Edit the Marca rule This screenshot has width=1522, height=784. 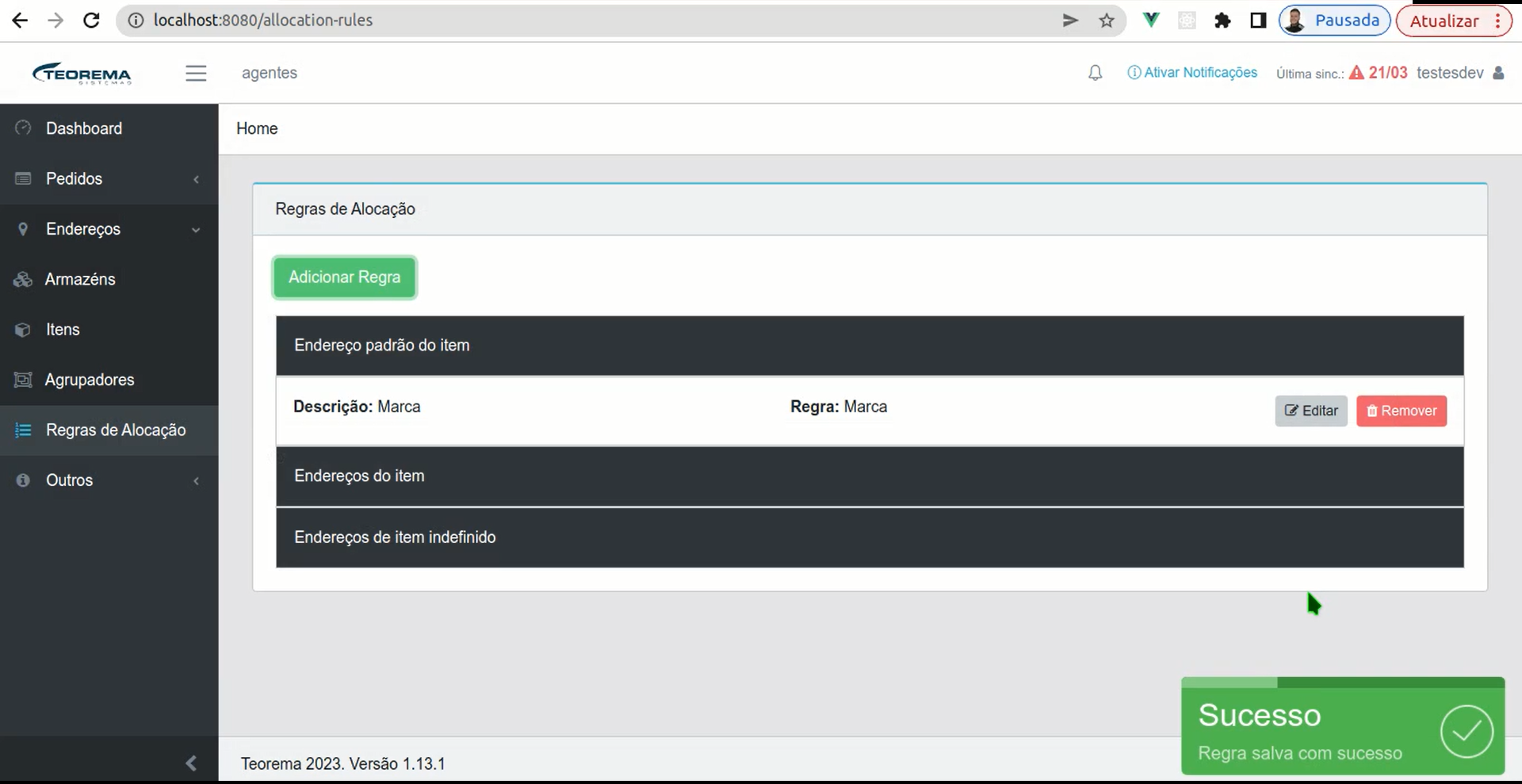[1311, 411]
